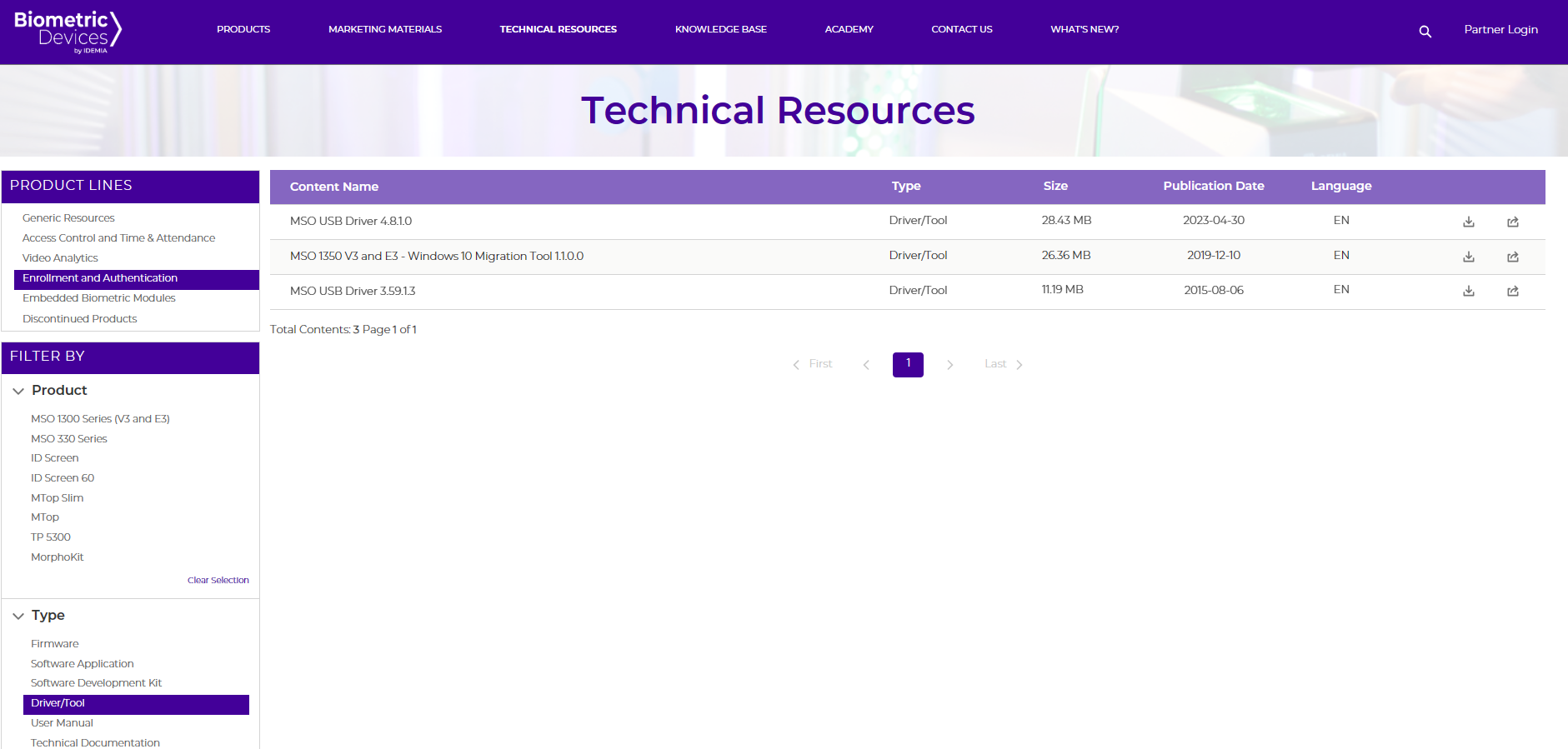Click the '2015-08-06' publication date
This screenshot has height=749, width=1568.
pyautogui.click(x=1214, y=291)
